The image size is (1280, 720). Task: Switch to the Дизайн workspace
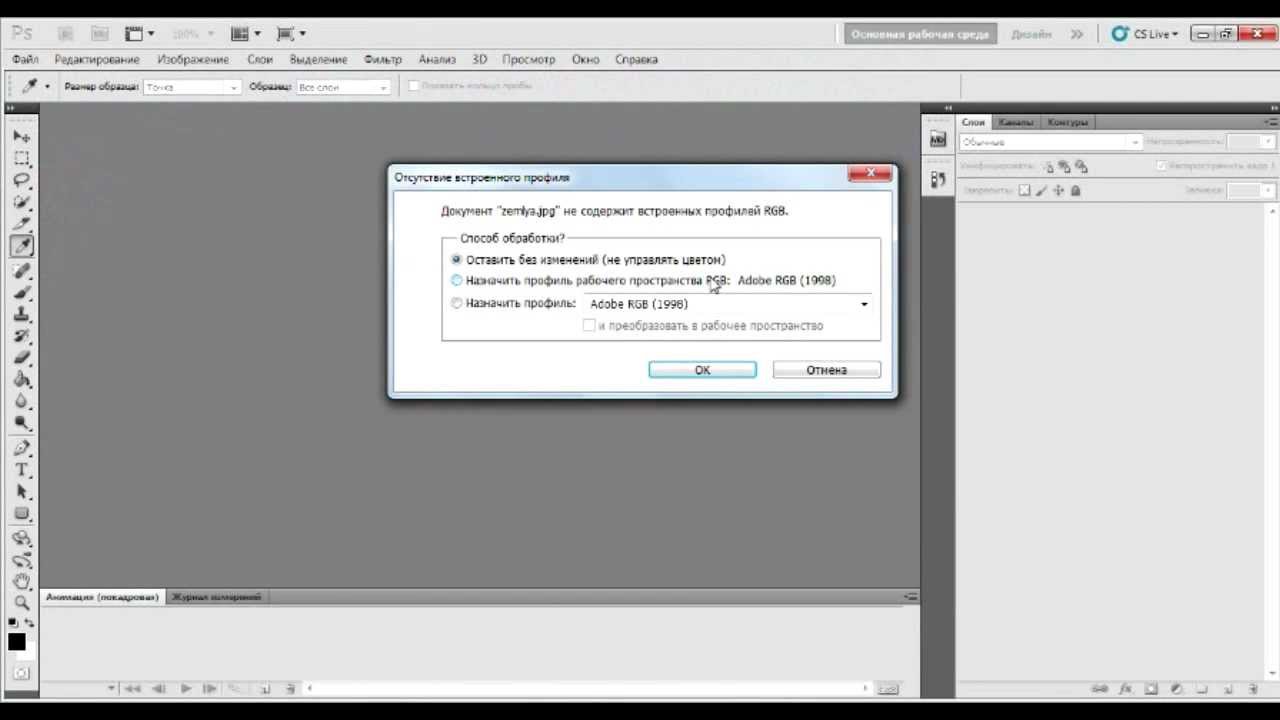click(x=1031, y=34)
